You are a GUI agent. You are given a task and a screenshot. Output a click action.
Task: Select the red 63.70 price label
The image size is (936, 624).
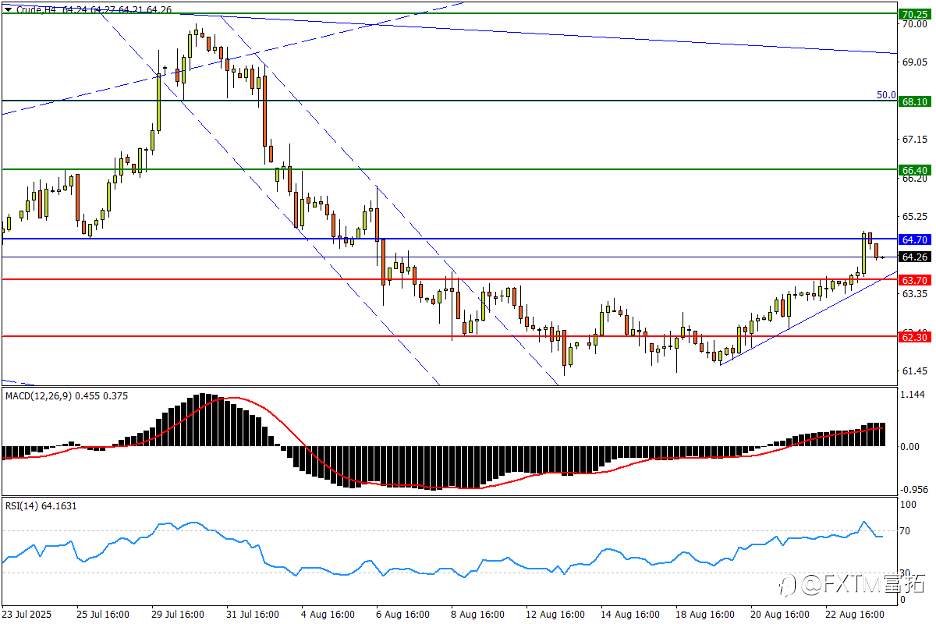point(915,280)
